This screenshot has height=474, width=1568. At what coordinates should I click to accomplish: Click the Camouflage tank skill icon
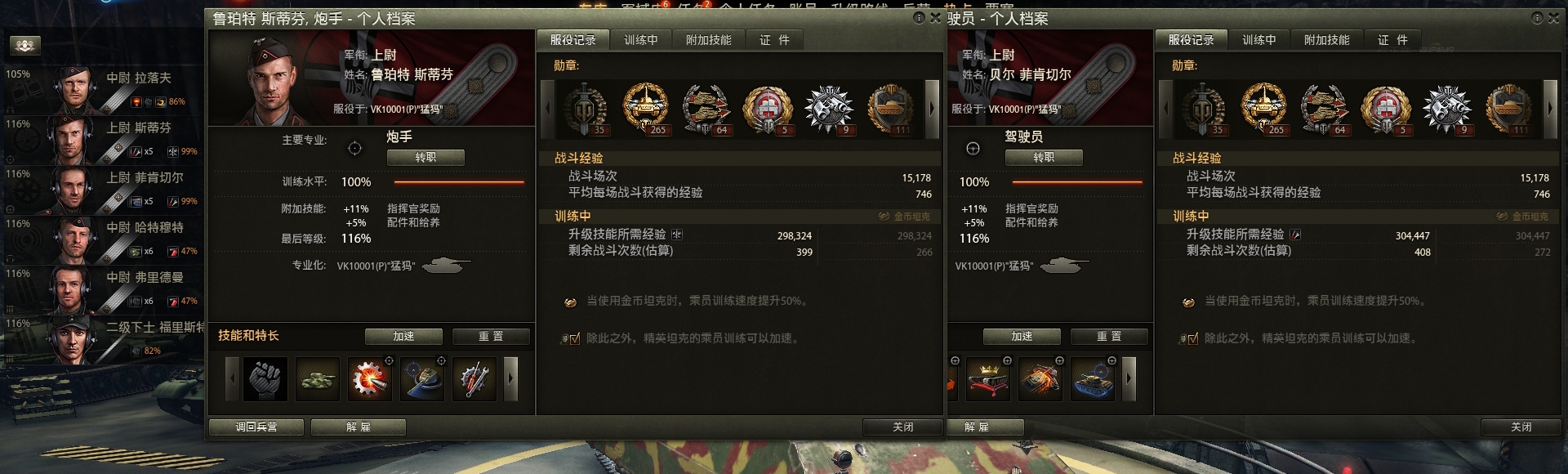click(x=317, y=379)
